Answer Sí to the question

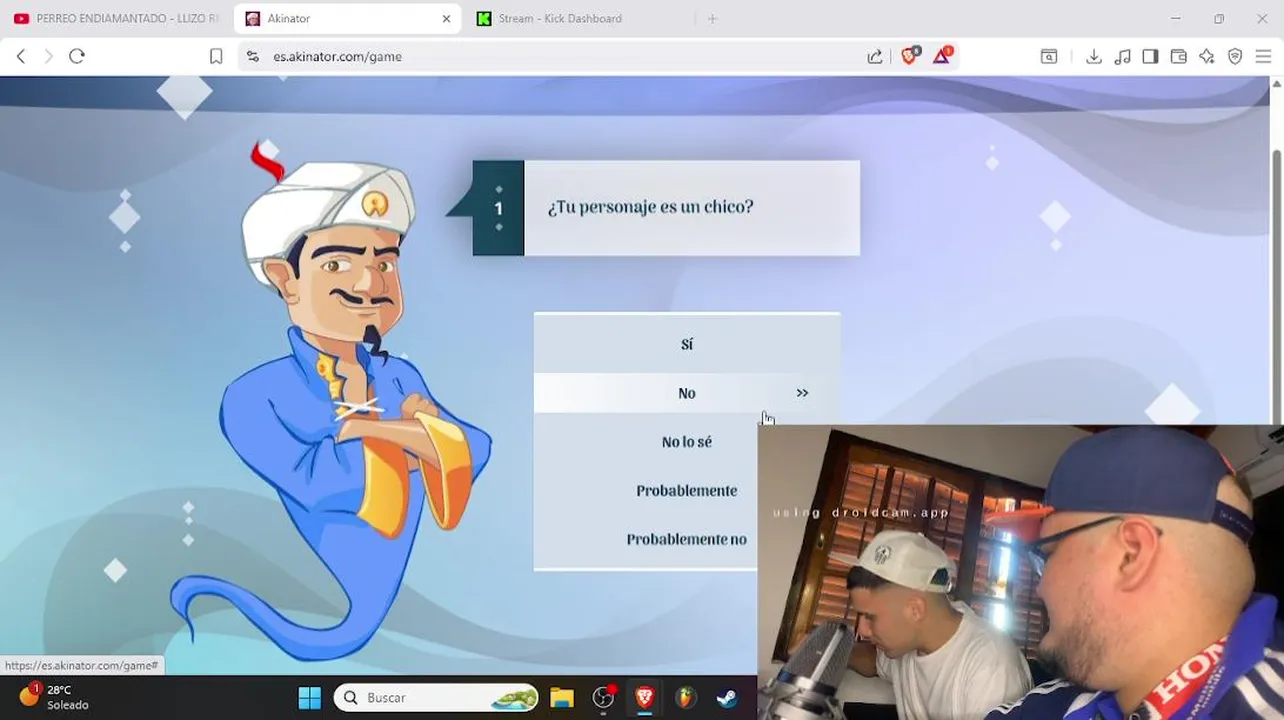coord(686,344)
